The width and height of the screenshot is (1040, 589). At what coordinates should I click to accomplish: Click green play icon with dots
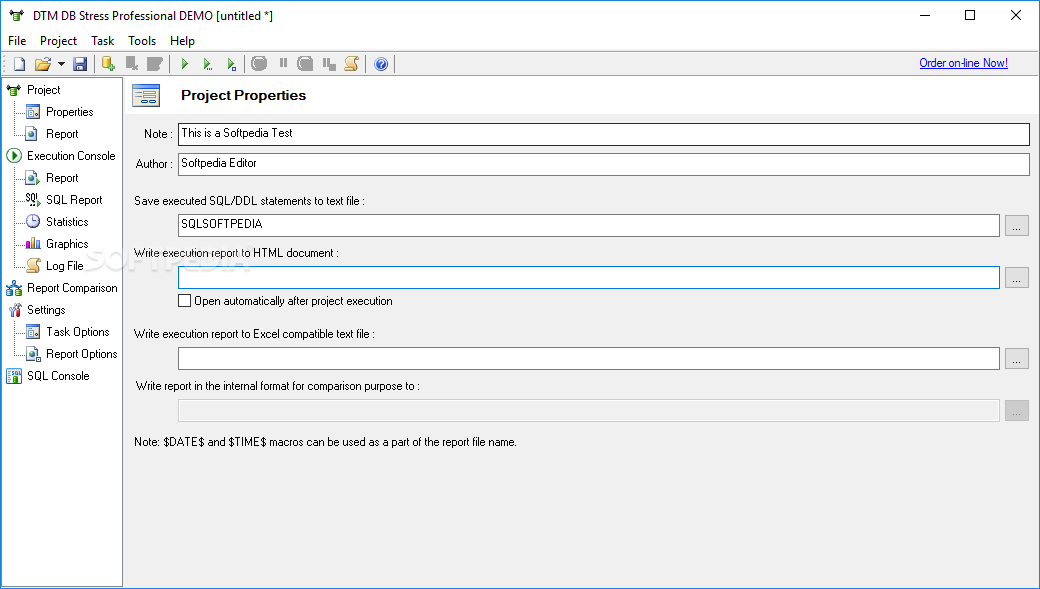point(208,64)
